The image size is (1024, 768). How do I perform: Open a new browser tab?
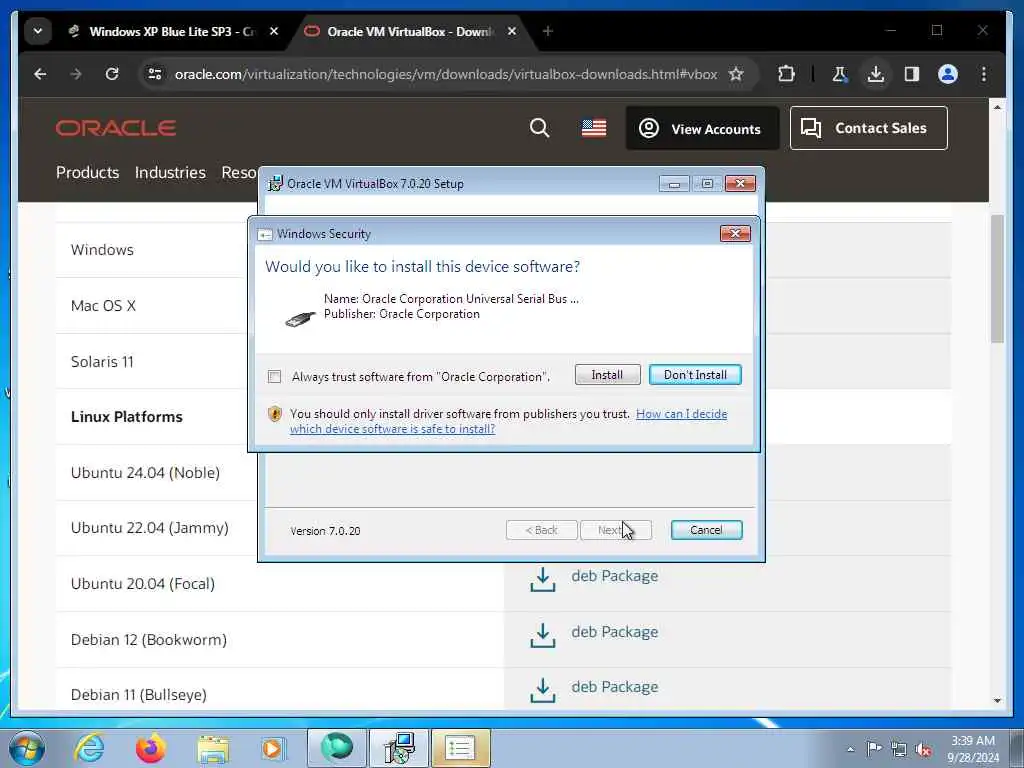(547, 31)
